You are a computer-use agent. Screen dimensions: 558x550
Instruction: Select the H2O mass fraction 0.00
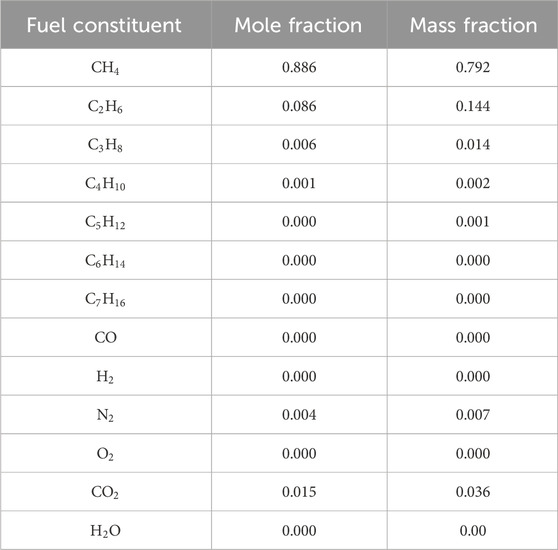pyautogui.click(x=473, y=530)
